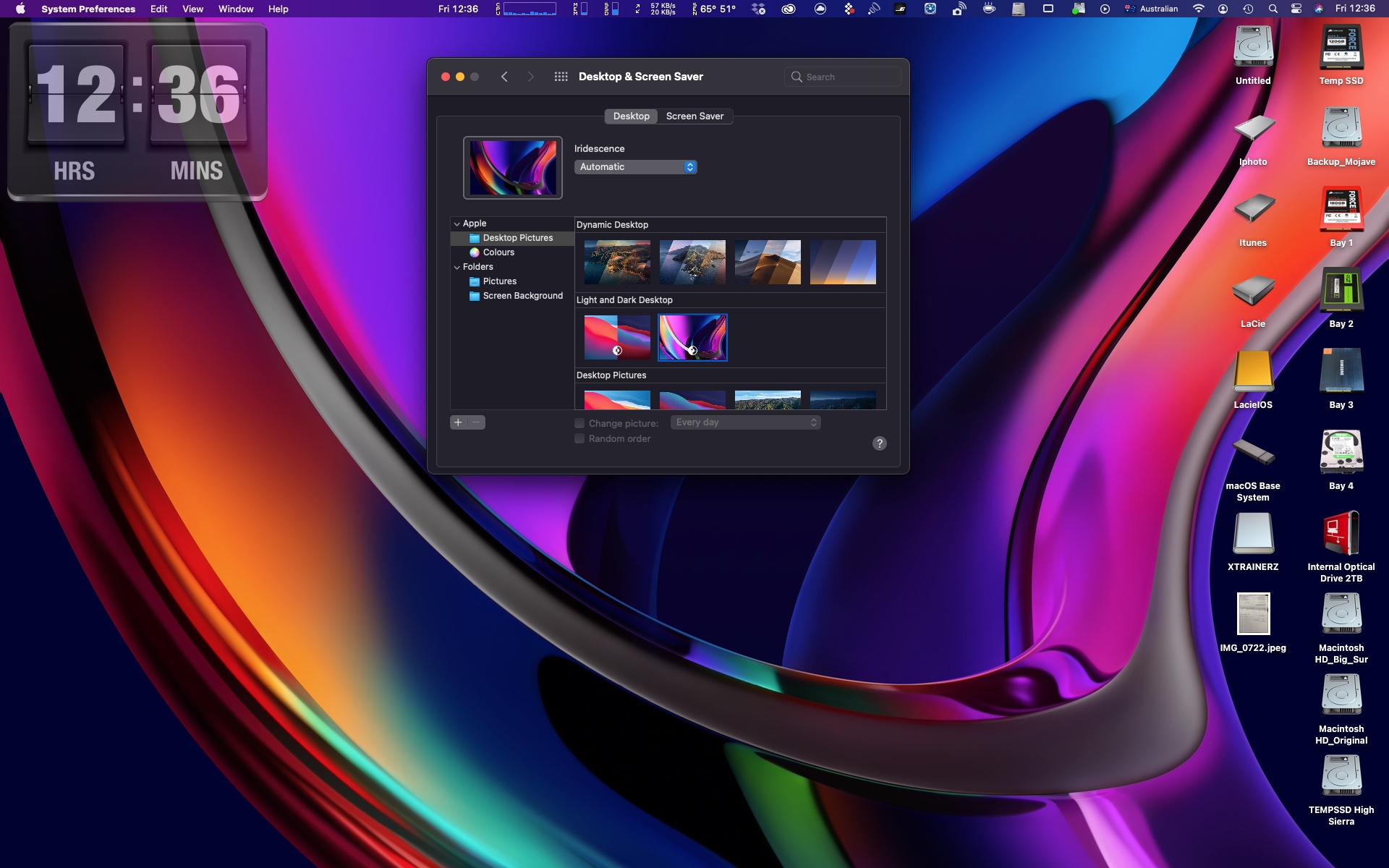The width and height of the screenshot is (1389, 868).
Task: Select Colours in the sidebar
Action: tap(498, 252)
